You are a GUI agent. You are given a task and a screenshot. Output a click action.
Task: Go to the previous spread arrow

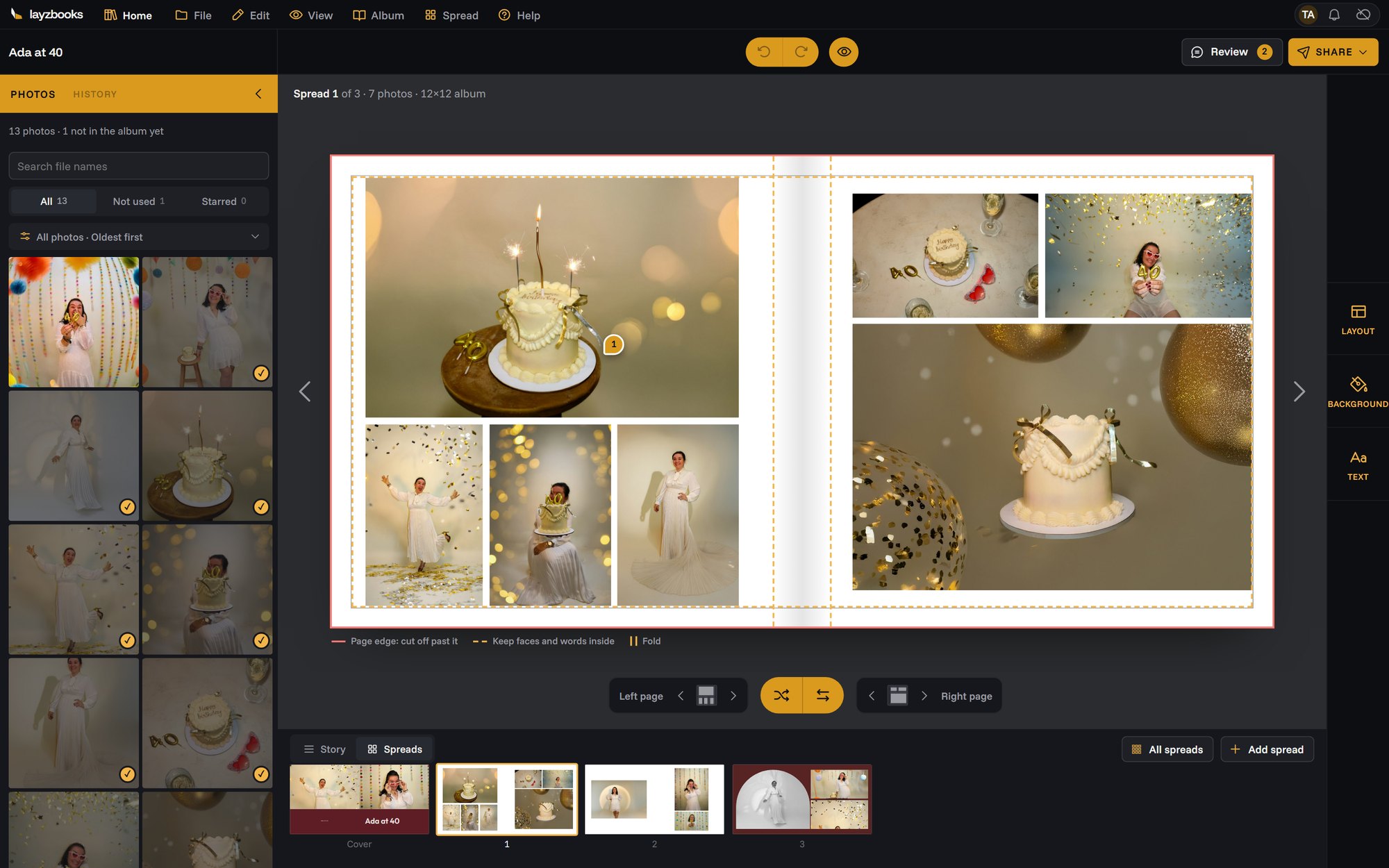(x=305, y=392)
